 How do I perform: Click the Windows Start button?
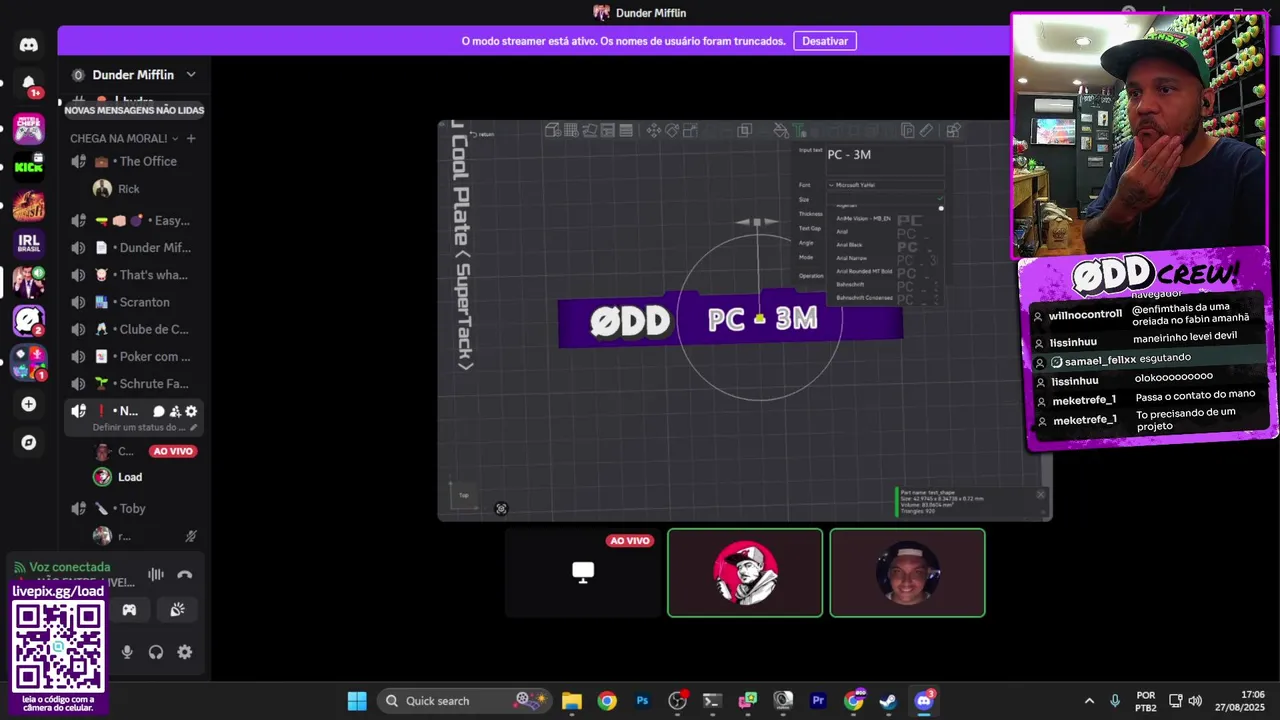[357, 701]
